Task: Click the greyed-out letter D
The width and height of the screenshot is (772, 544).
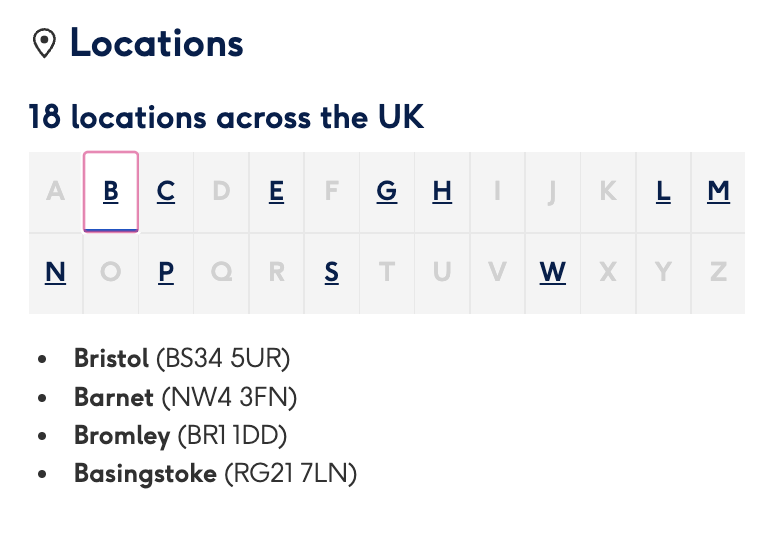Action: pos(222,192)
